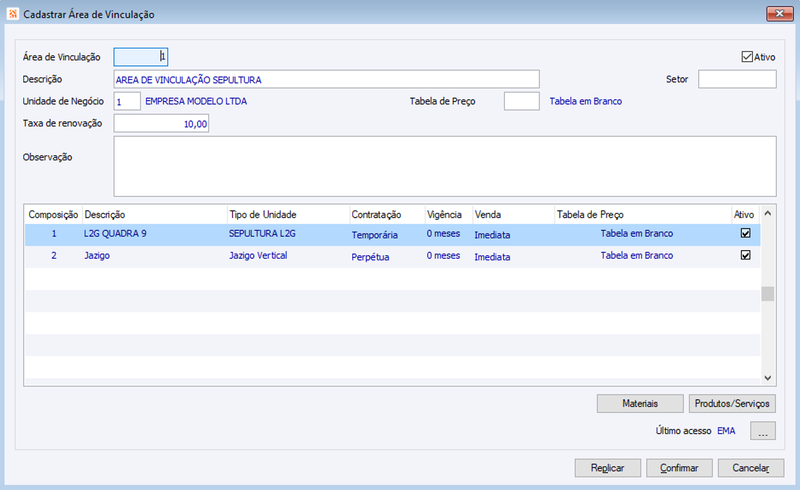This screenshot has height=490, width=800.
Task: Open Produtos/Serviços
Action: [732, 403]
